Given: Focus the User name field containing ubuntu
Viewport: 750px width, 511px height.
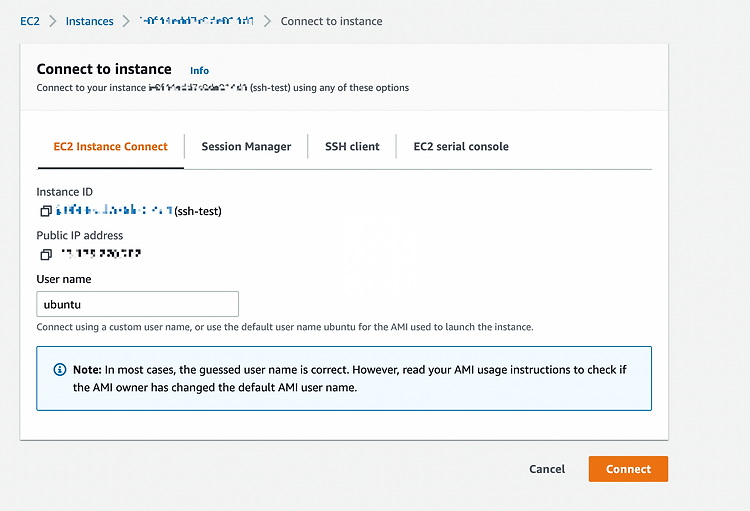Looking at the screenshot, I should coord(138,304).
